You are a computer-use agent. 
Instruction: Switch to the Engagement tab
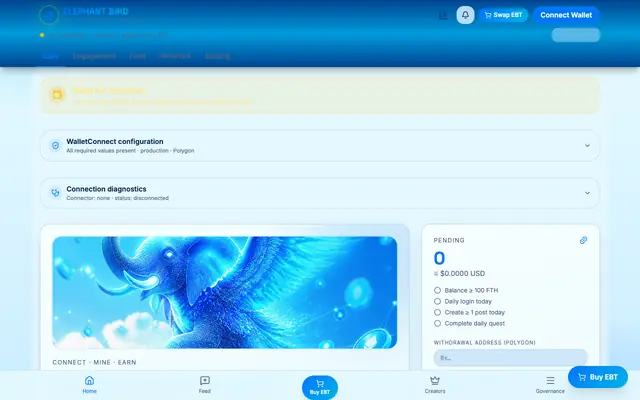pyautogui.click(x=94, y=56)
